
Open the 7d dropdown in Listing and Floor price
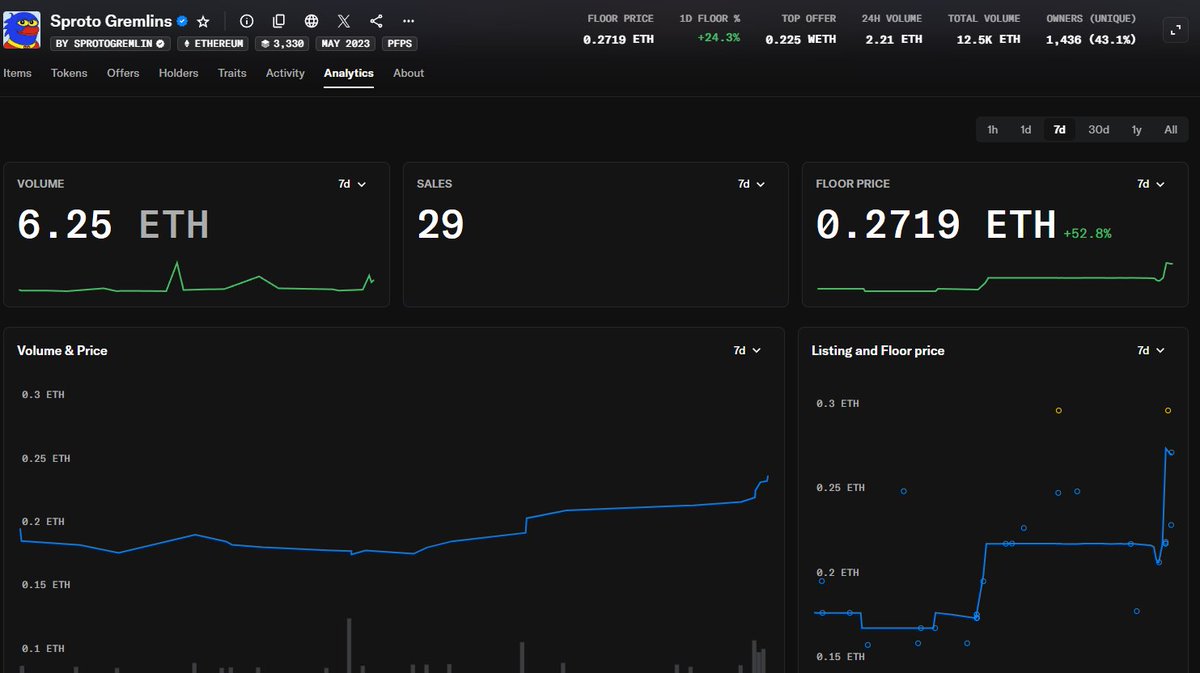tap(1151, 350)
